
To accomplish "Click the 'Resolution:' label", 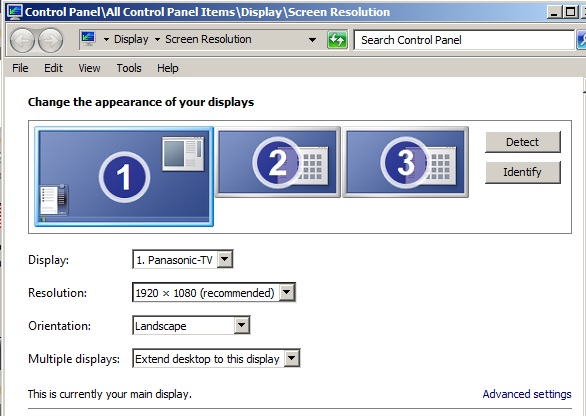I will pos(58,293).
